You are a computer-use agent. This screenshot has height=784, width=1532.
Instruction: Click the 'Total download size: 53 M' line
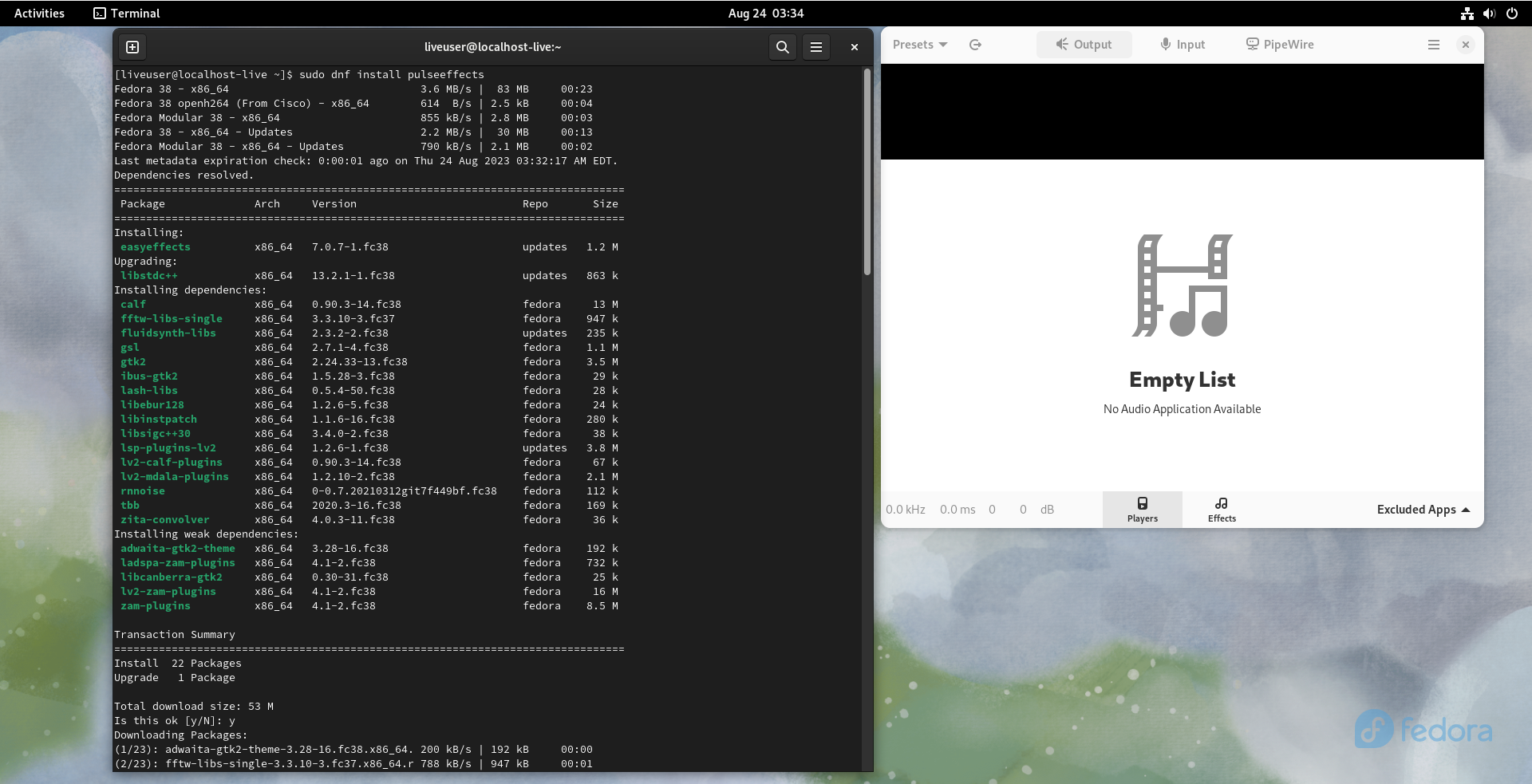pos(194,707)
